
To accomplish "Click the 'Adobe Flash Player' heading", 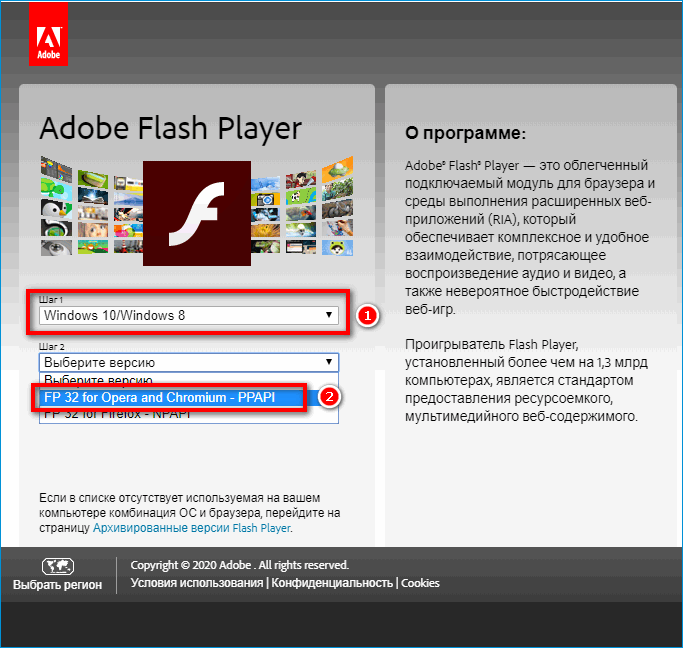I will (x=170, y=128).
